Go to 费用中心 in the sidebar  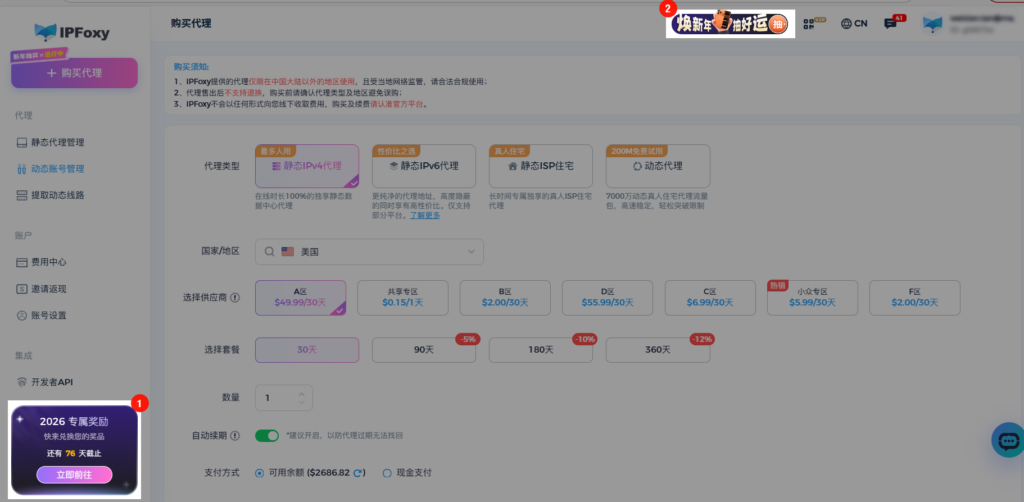[x=48, y=262]
